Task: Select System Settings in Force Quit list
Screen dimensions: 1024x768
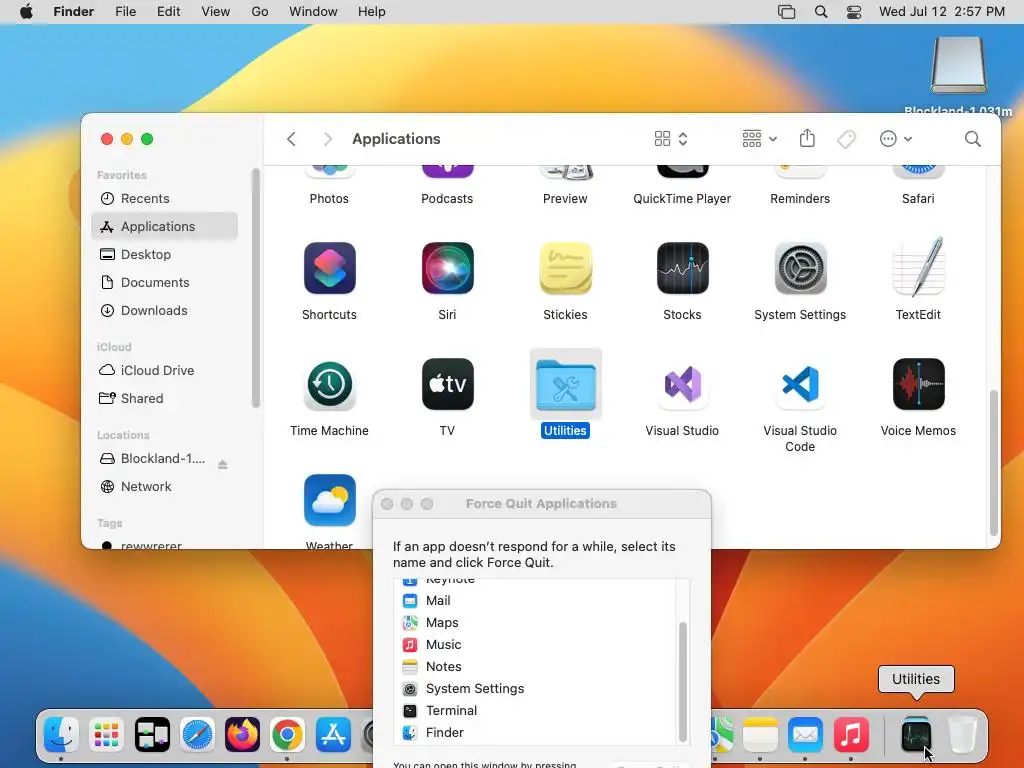Action: [536, 689]
